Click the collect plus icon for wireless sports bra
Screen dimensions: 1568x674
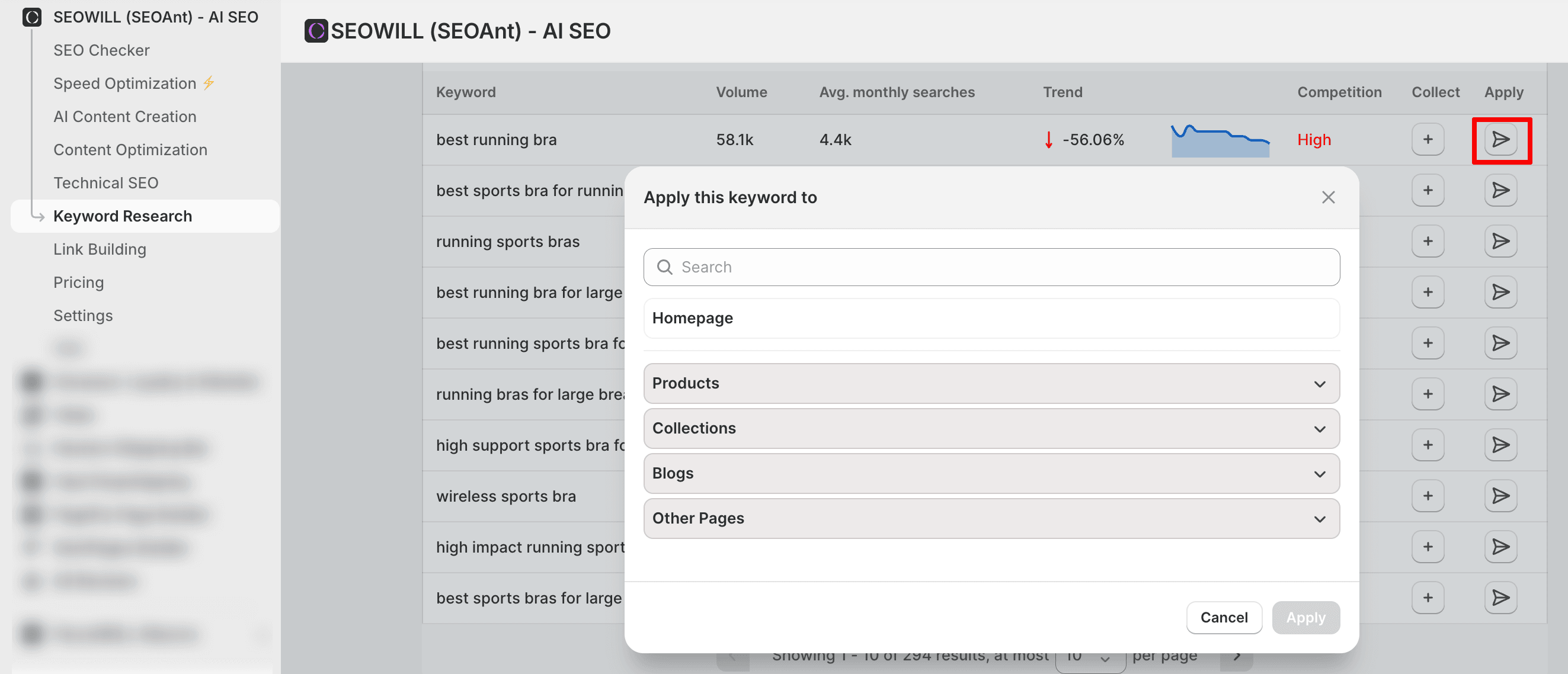(x=1428, y=496)
